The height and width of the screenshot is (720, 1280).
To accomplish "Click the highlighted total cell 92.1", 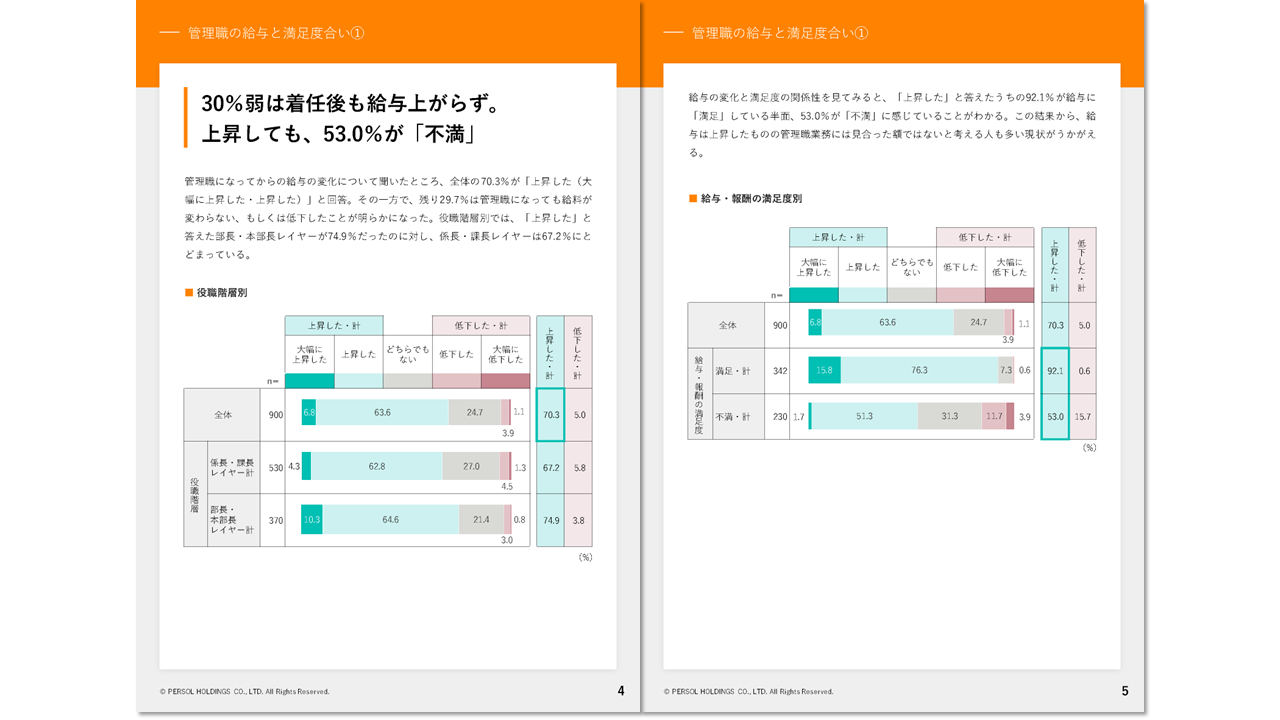I will [1055, 371].
